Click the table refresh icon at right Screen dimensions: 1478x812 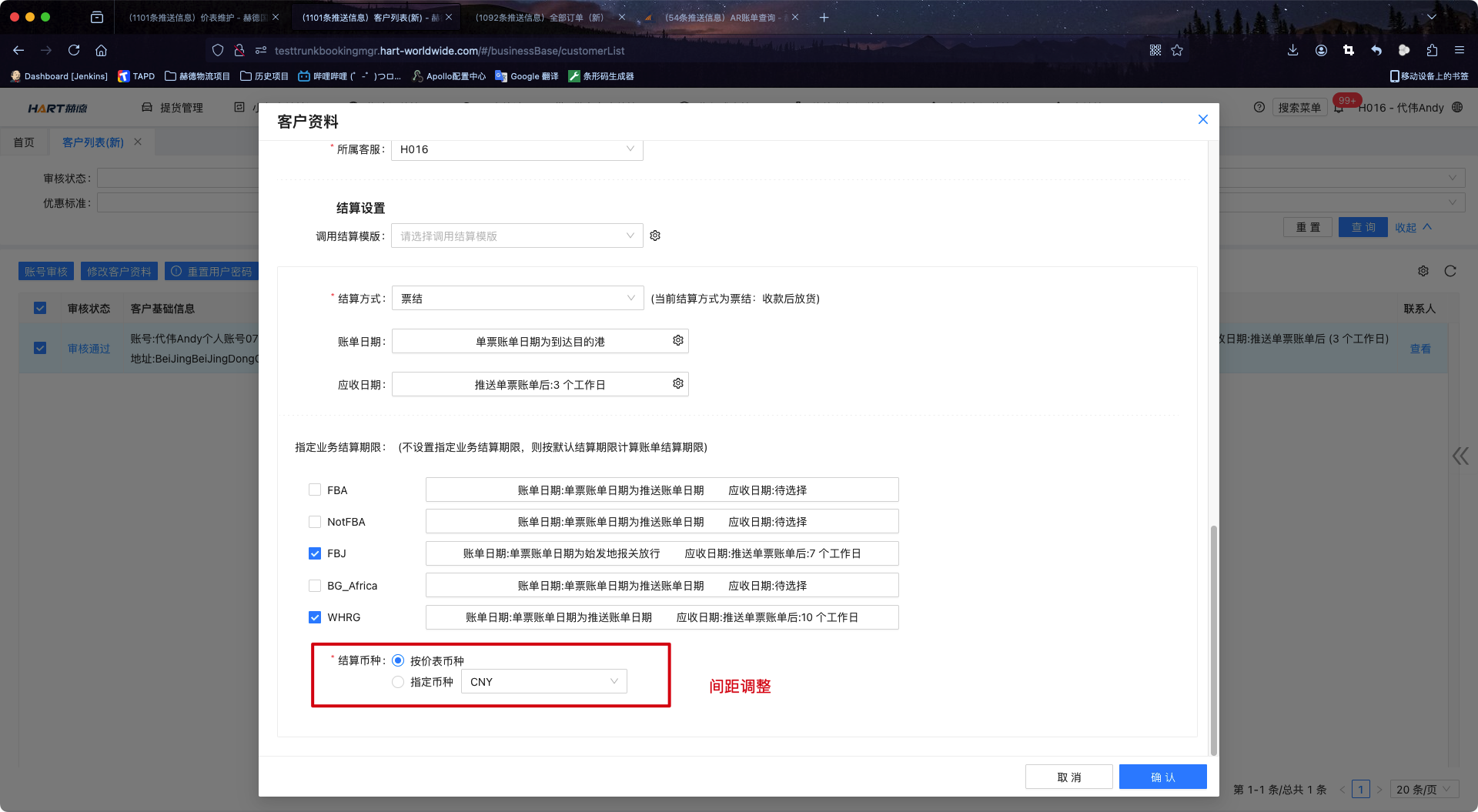[x=1450, y=271]
